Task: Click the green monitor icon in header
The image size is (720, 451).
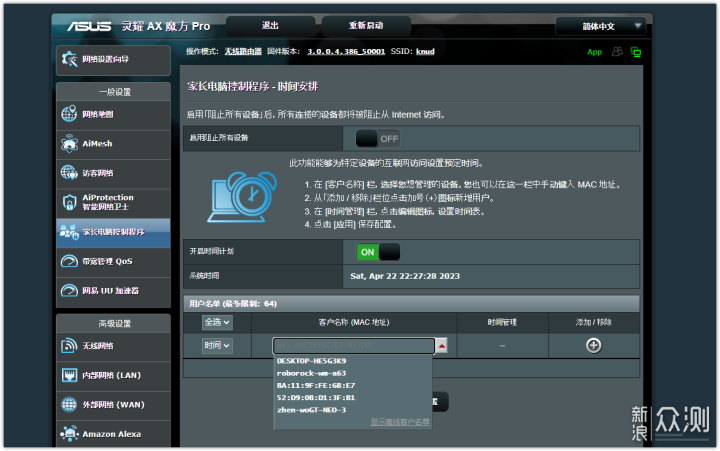Action: pyautogui.click(x=636, y=52)
